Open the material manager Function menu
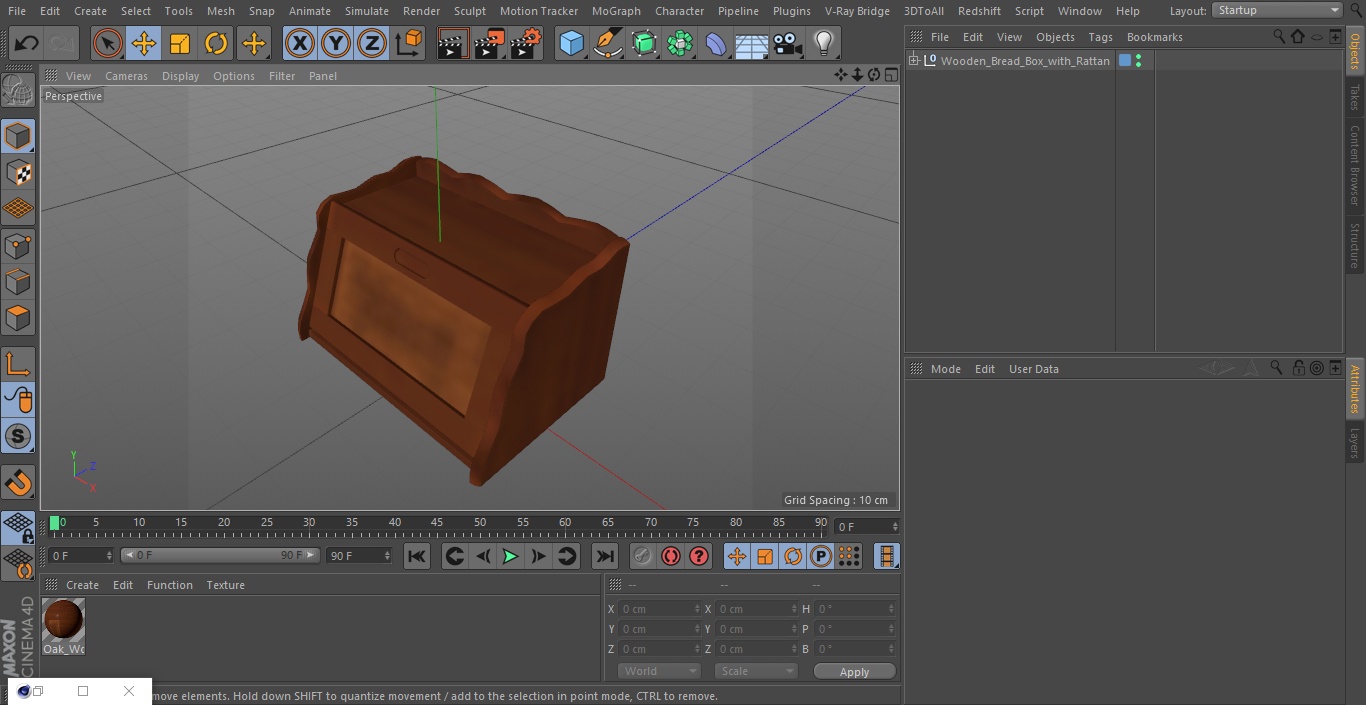Viewport: 1366px width, 705px height. point(170,585)
